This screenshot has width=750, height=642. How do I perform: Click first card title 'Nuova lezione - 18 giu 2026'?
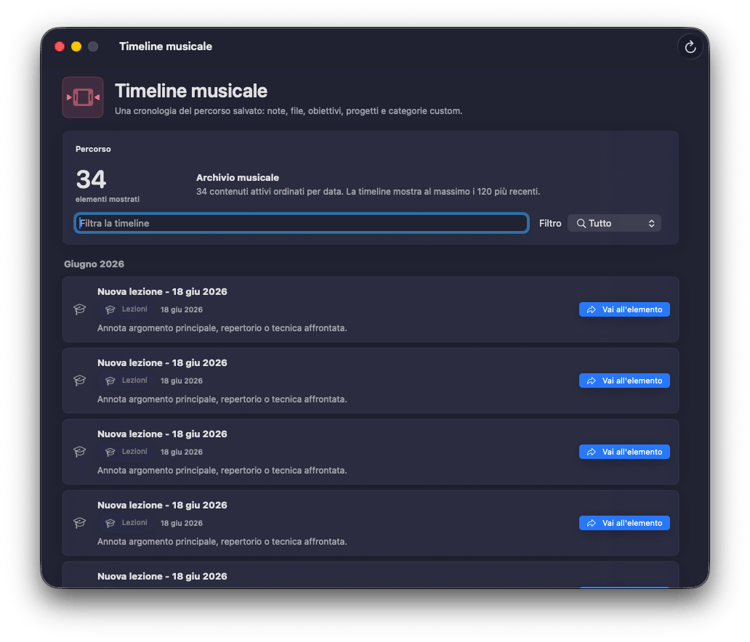162,292
